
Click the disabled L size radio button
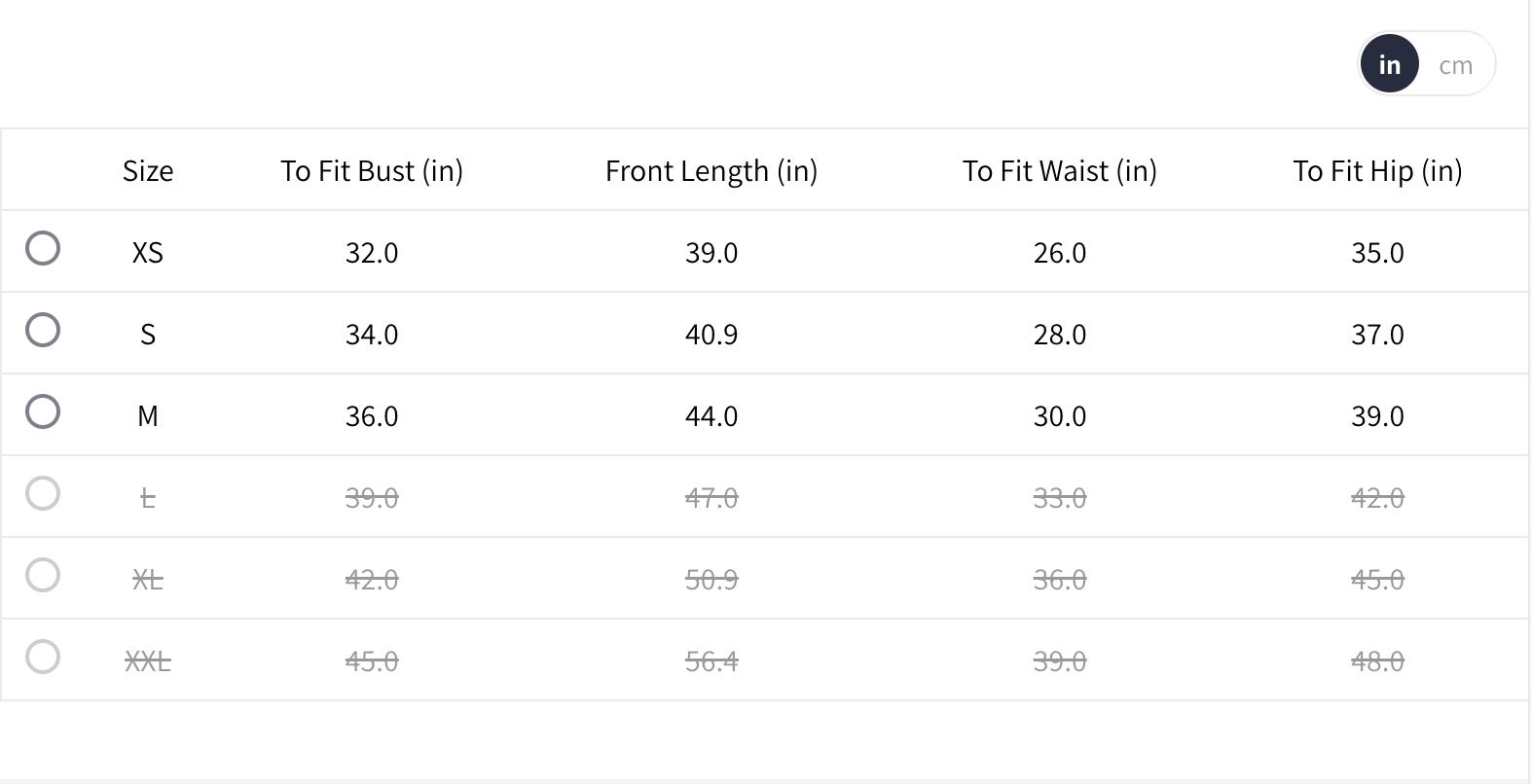click(x=43, y=493)
